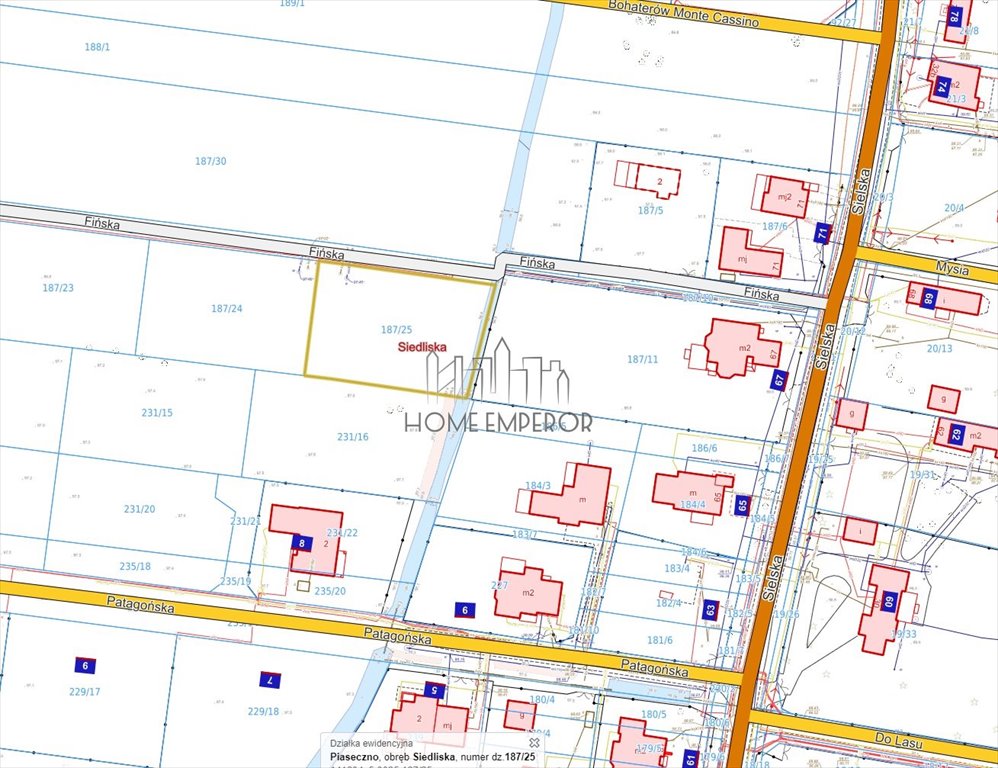
Task: Click the blue address marker 65
Action: (x=741, y=505)
